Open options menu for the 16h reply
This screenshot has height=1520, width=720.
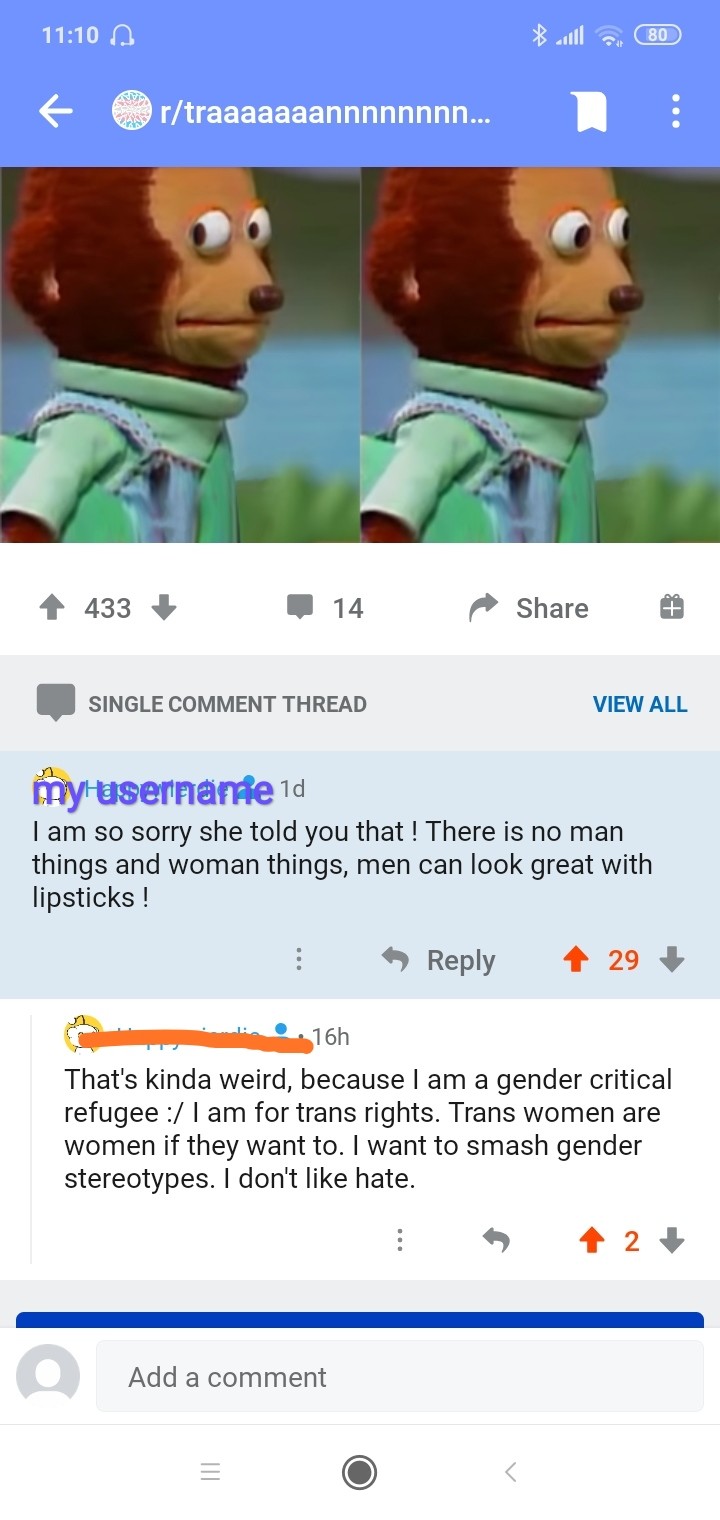click(x=399, y=1241)
